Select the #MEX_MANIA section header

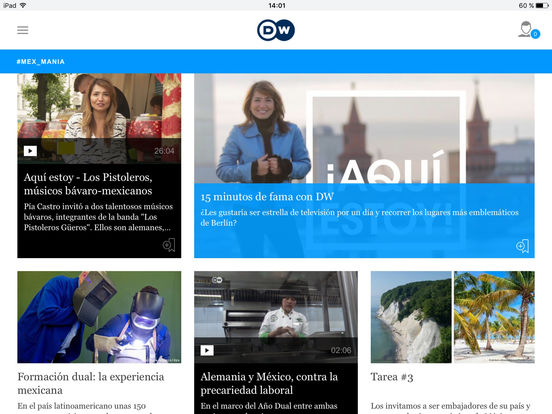pyautogui.click(x=41, y=62)
